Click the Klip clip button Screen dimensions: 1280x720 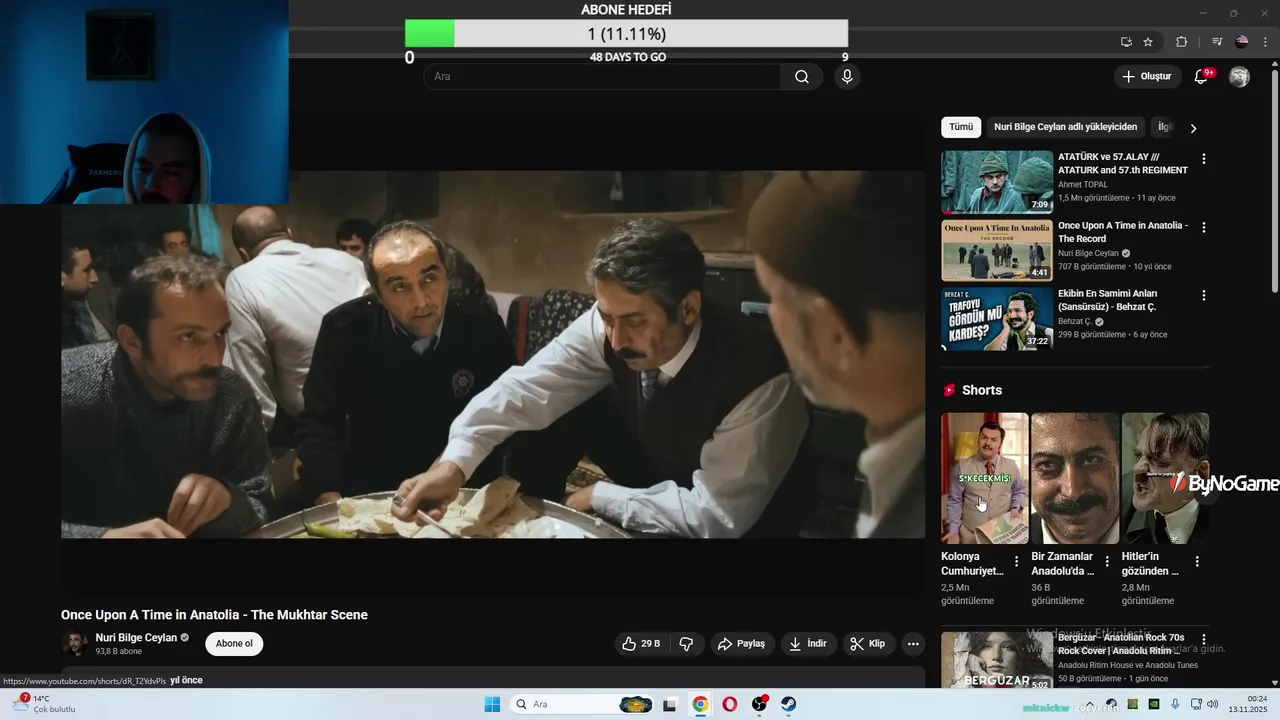click(x=868, y=644)
